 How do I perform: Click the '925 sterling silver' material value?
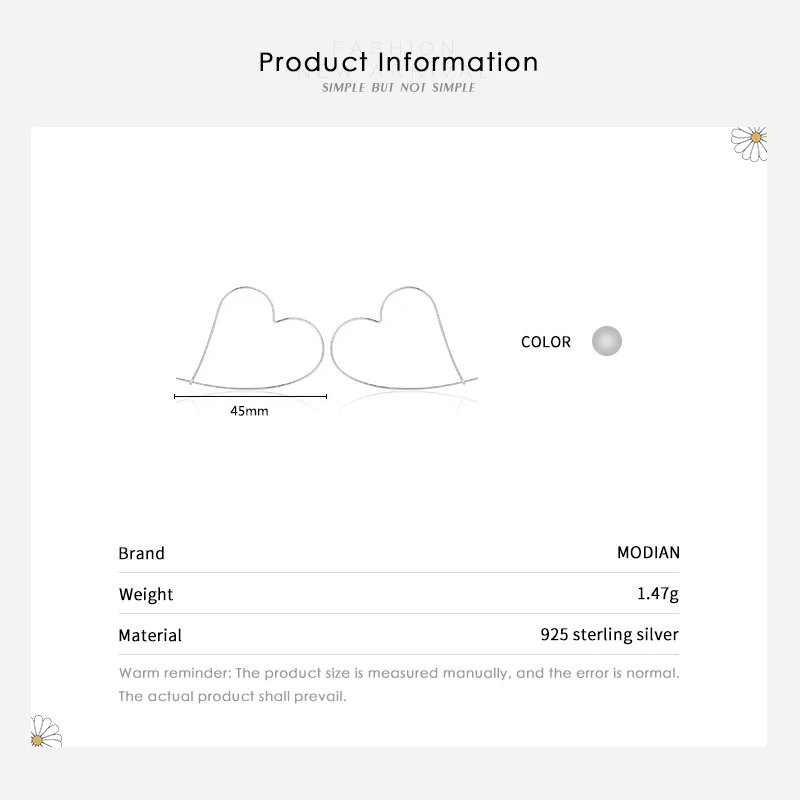click(609, 635)
